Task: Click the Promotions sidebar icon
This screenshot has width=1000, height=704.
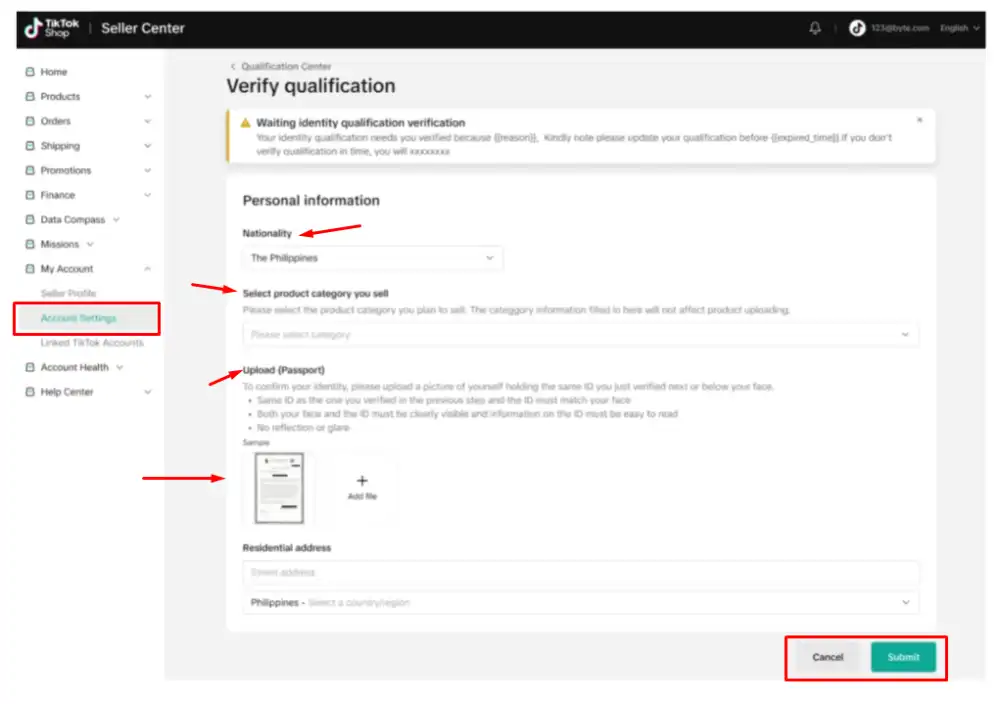Action: pyautogui.click(x=30, y=170)
